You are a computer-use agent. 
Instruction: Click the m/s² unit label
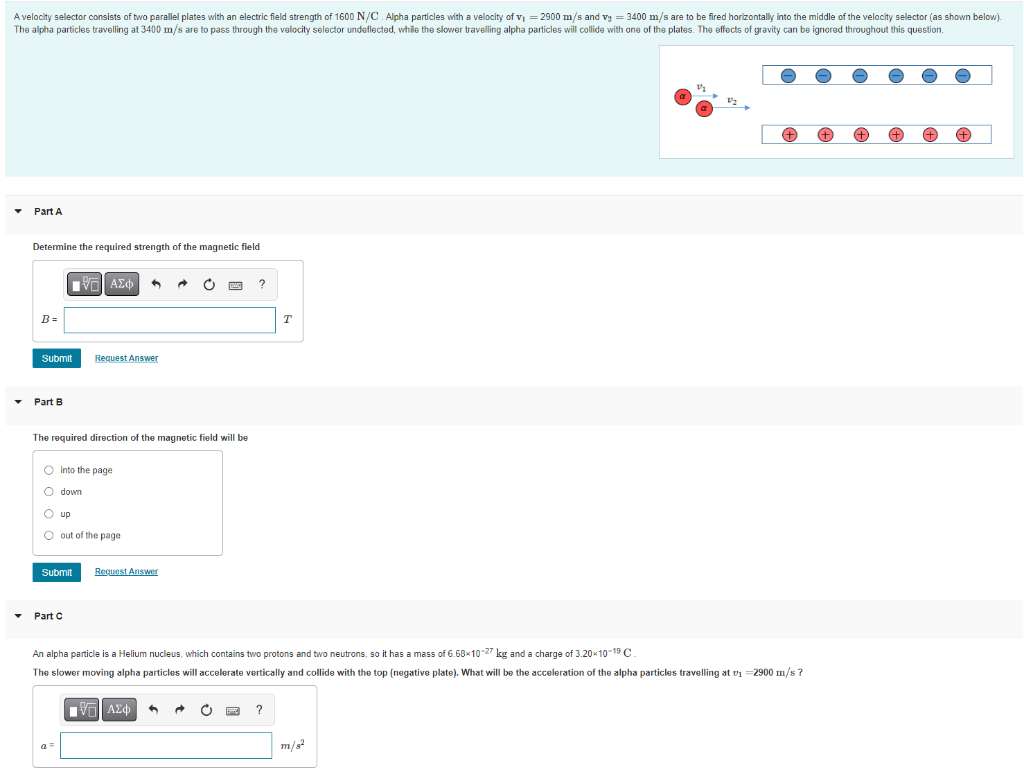tap(293, 745)
